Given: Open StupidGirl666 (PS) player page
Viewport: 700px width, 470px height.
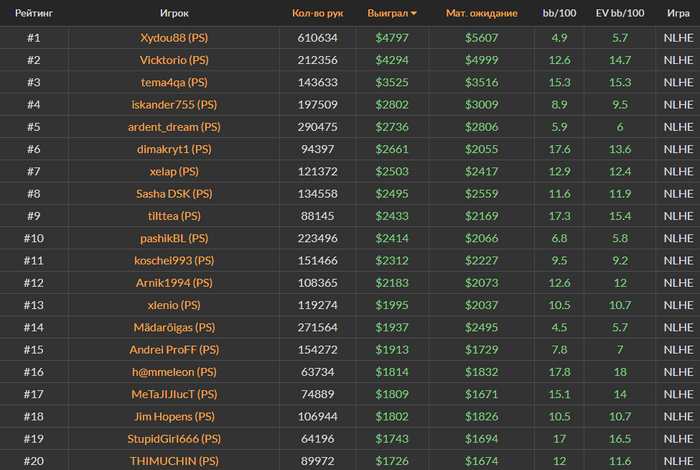Looking at the screenshot, I should pos(174,439).
